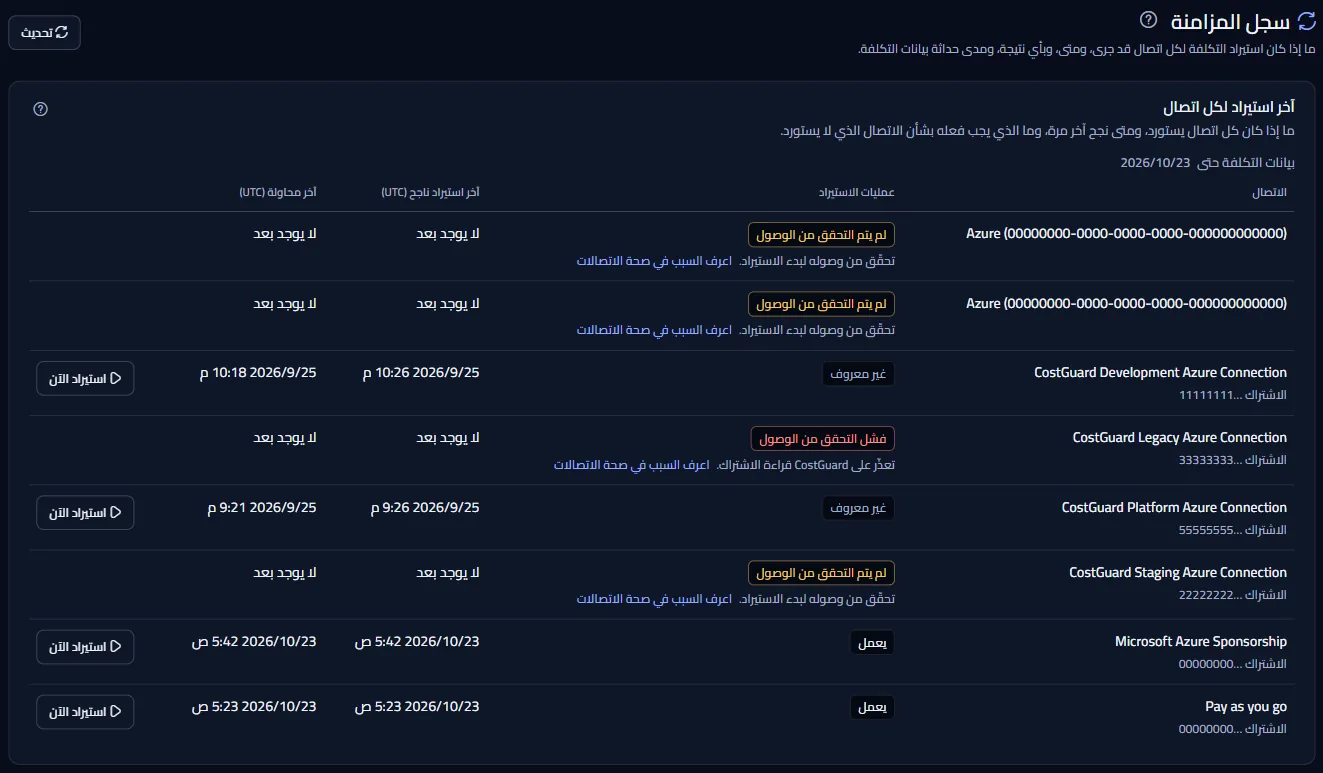Select last attempt time in Pay as you go row

(x=254, y=706)
